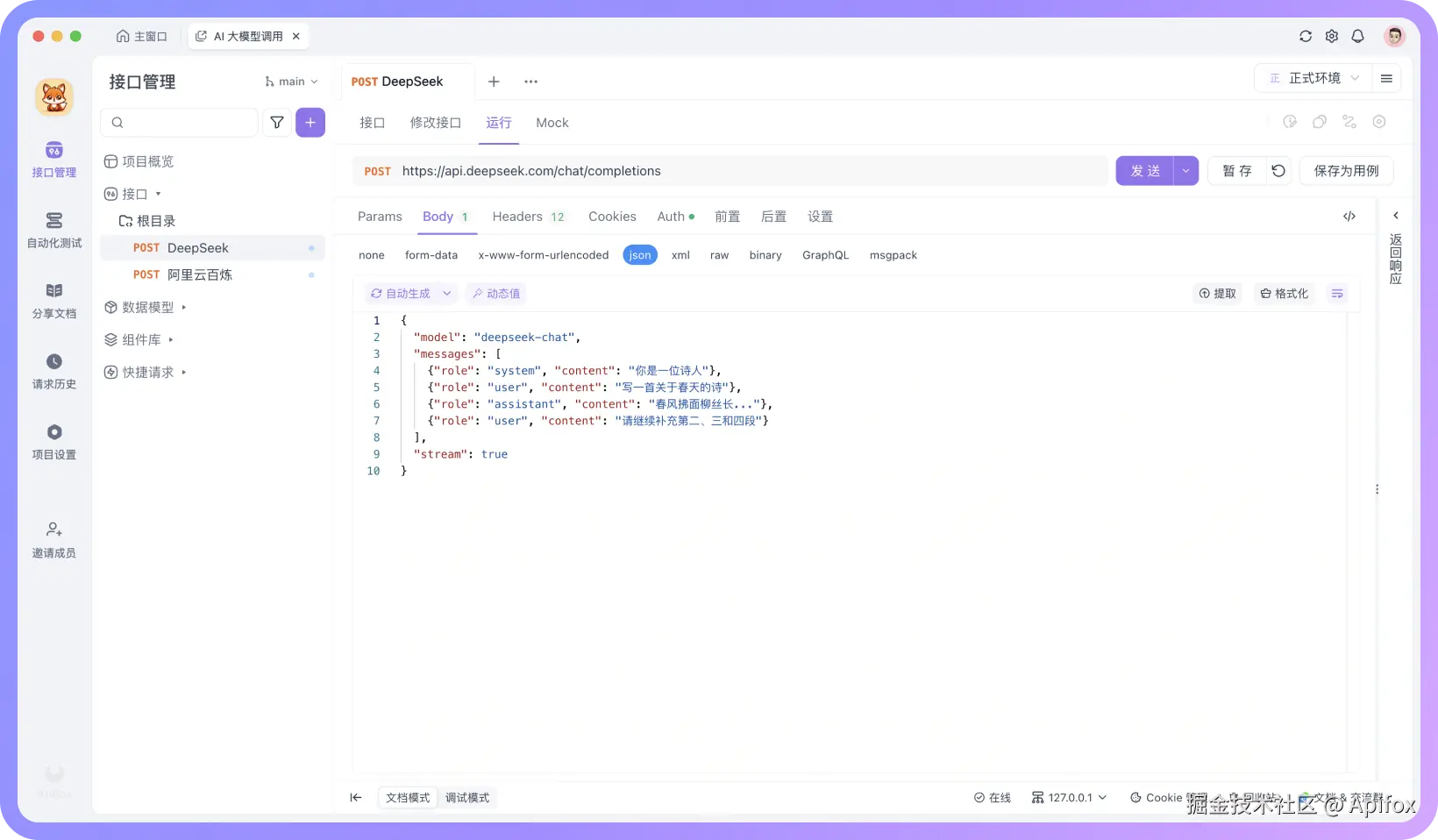Click the reset undo icon beside 暂存

[1278, 171]
